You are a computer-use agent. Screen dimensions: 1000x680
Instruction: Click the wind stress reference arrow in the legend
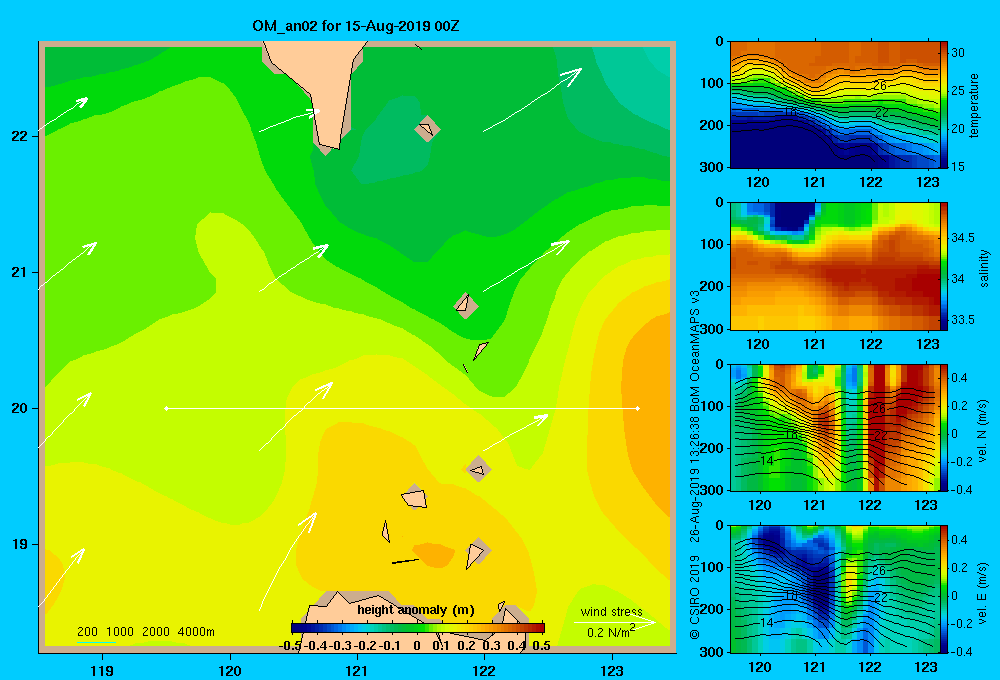coord(615,623)
